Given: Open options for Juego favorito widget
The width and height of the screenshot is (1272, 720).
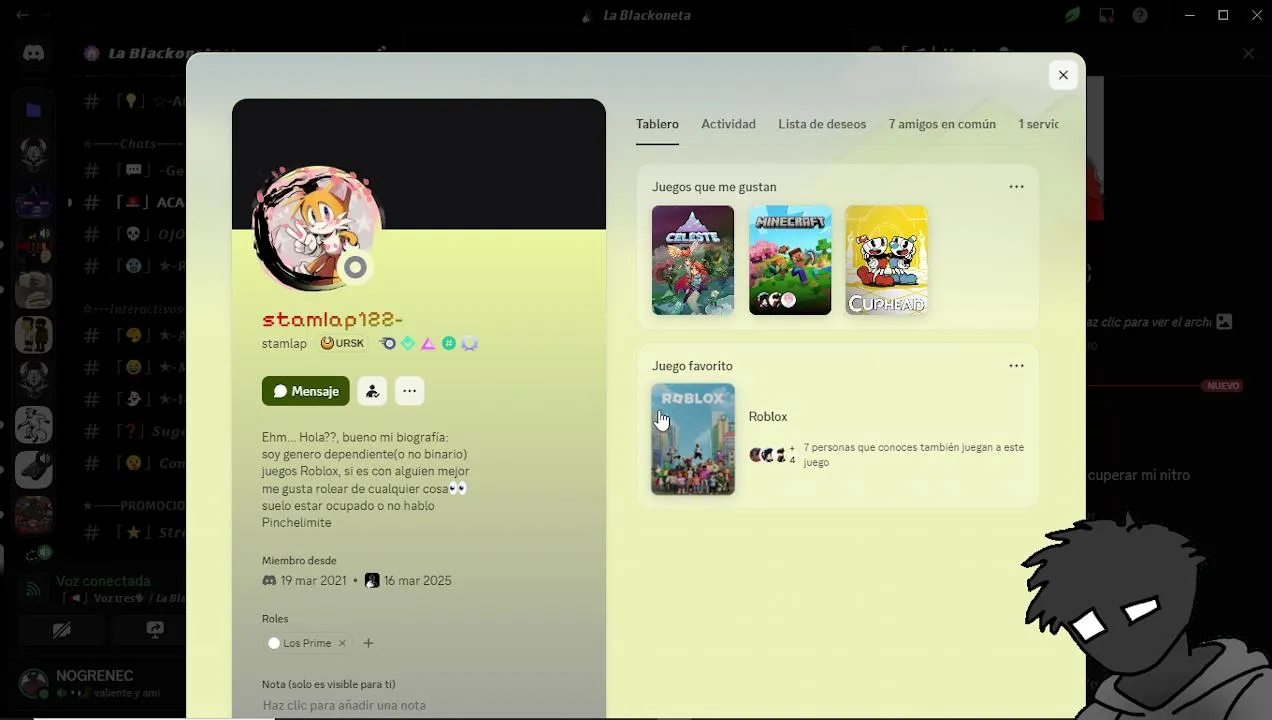Looking at the screenshot, I should [1016, 366].
